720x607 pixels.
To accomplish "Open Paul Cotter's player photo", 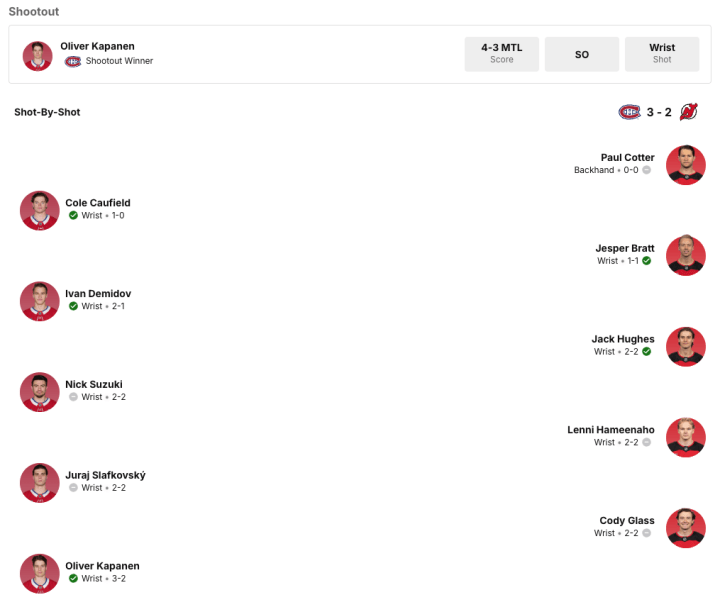I will pos(686,165).
